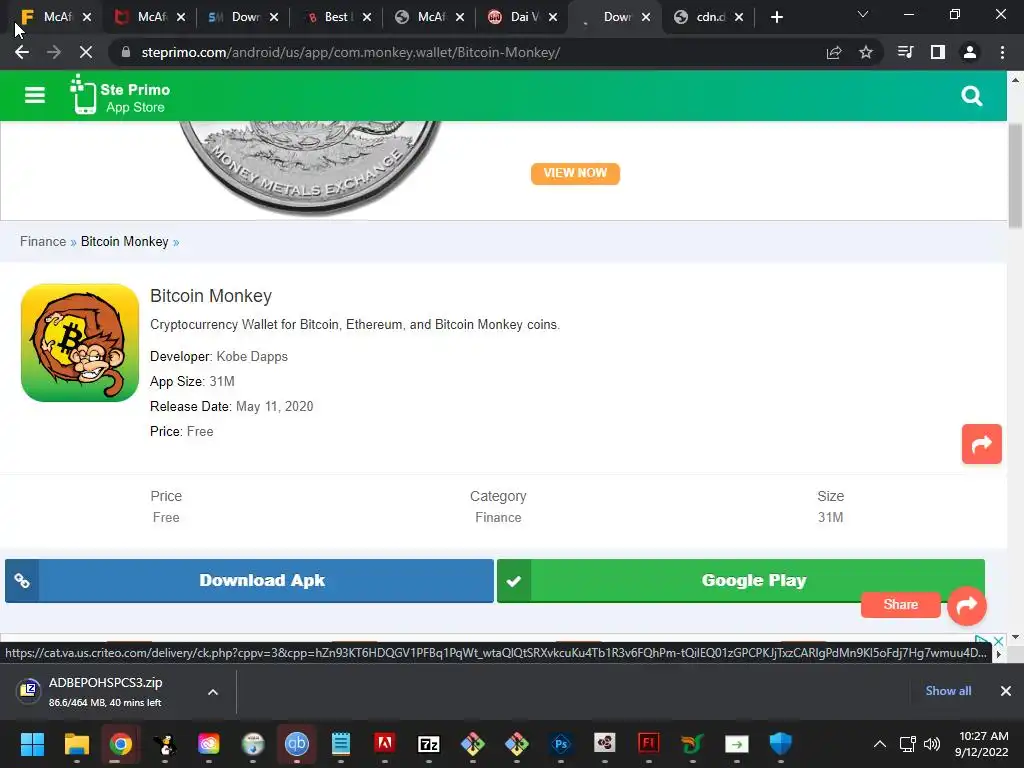The height and width of the screenshot is (768, 1024).
Task: Click the address bar URL
Action: [351, 52]
